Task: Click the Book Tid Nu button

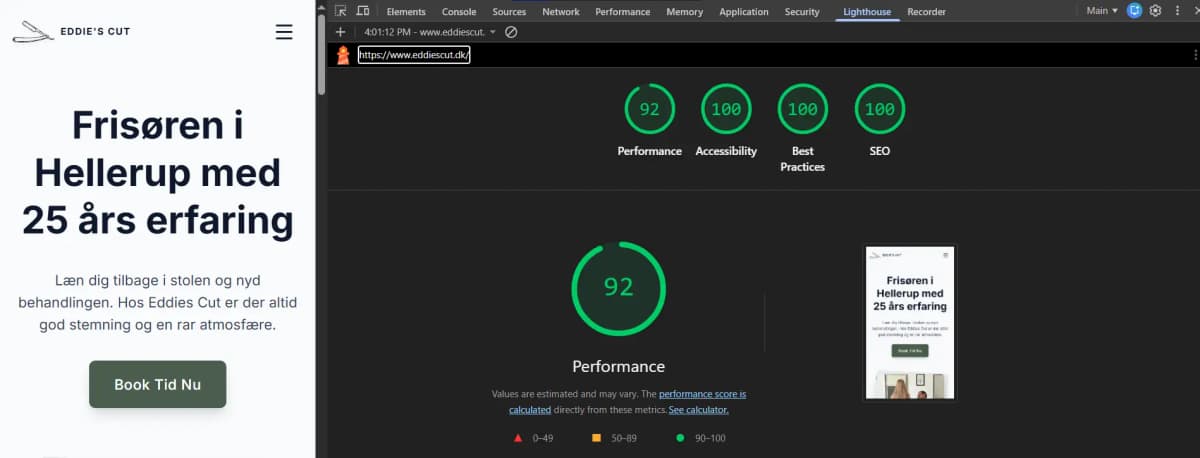Action: (x=158, y=384)
